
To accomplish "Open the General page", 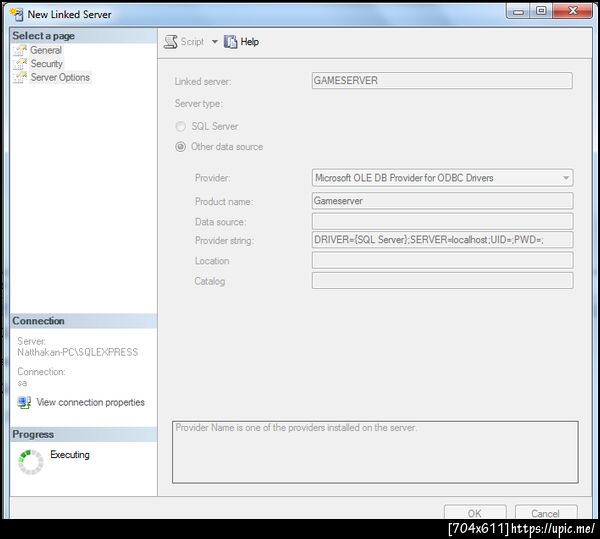I will [x=46, y=50].
